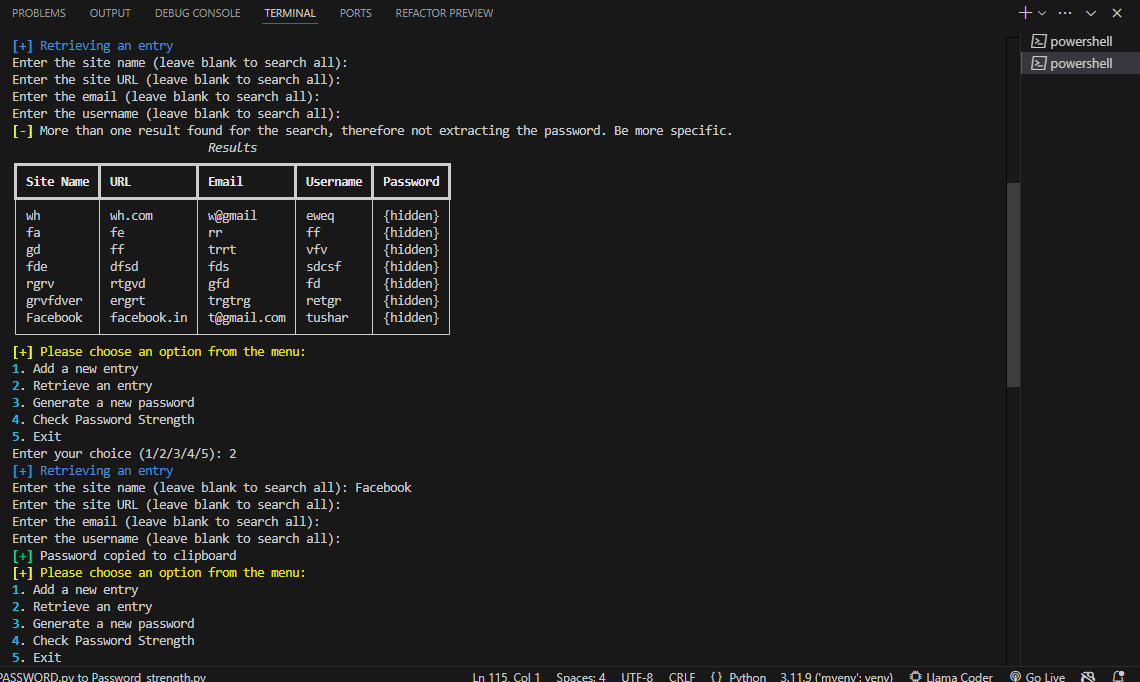Click the {hidden} password in the Facebook row
Image resolution: width=1140 pixels, height=682 pixels.
point(411,318)
